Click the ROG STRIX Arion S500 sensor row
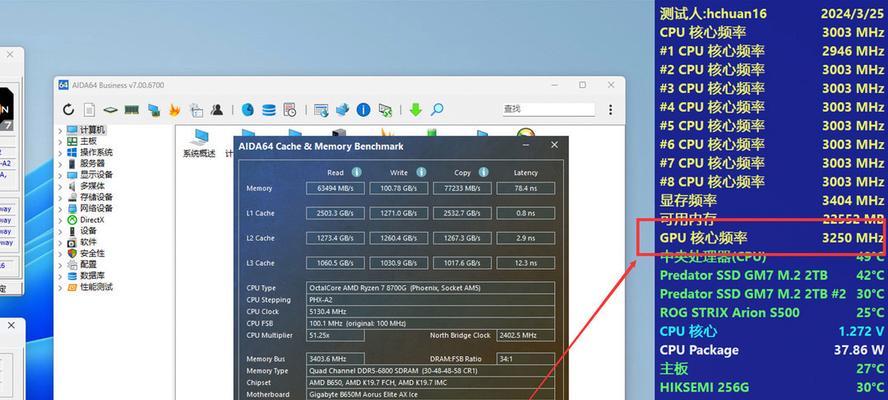Viewport: 888px width, 400px height. pos(771,313)
